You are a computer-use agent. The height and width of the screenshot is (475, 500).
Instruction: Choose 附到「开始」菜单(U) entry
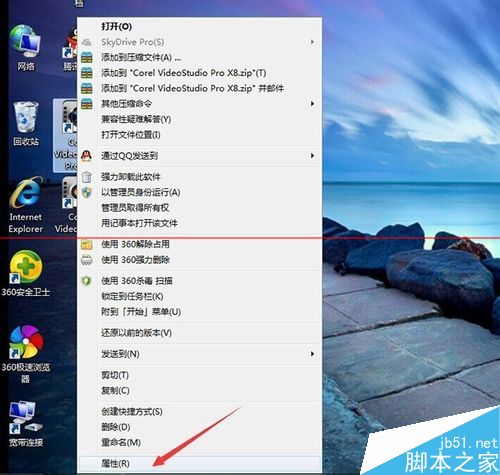coord(200,312)
